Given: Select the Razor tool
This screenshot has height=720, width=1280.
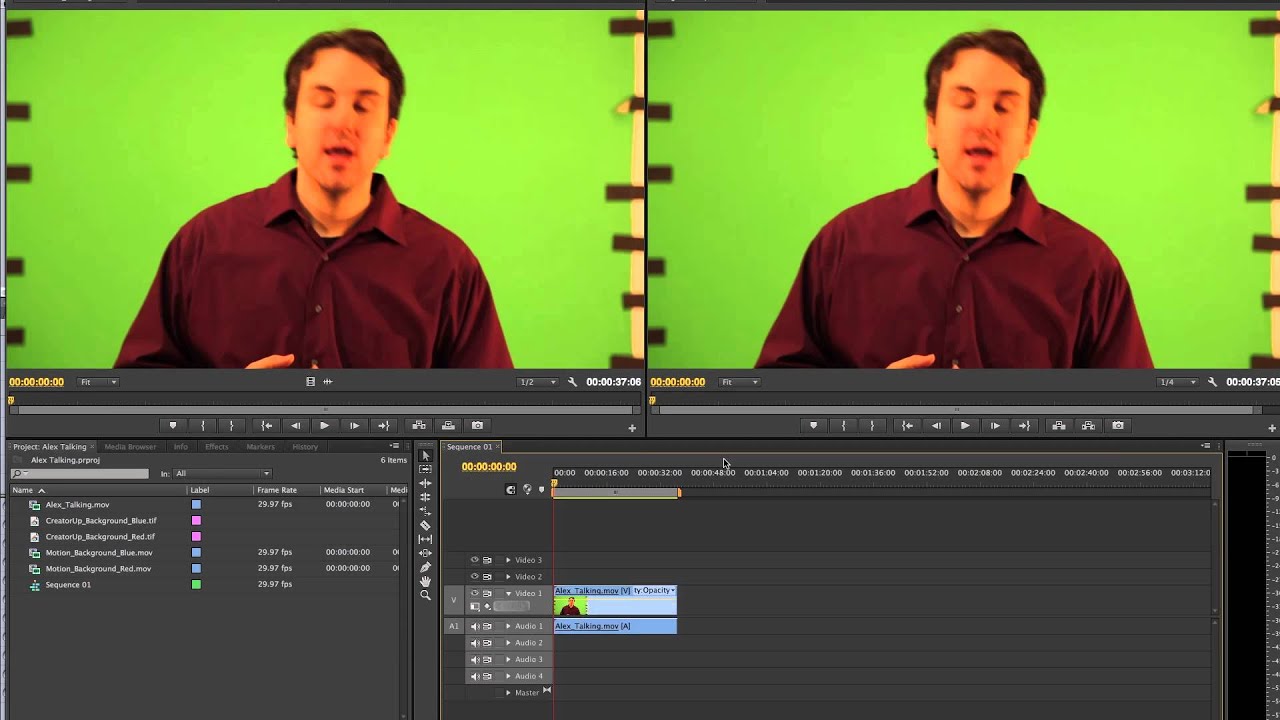Looking at the screenshot, I should (425, 525).
